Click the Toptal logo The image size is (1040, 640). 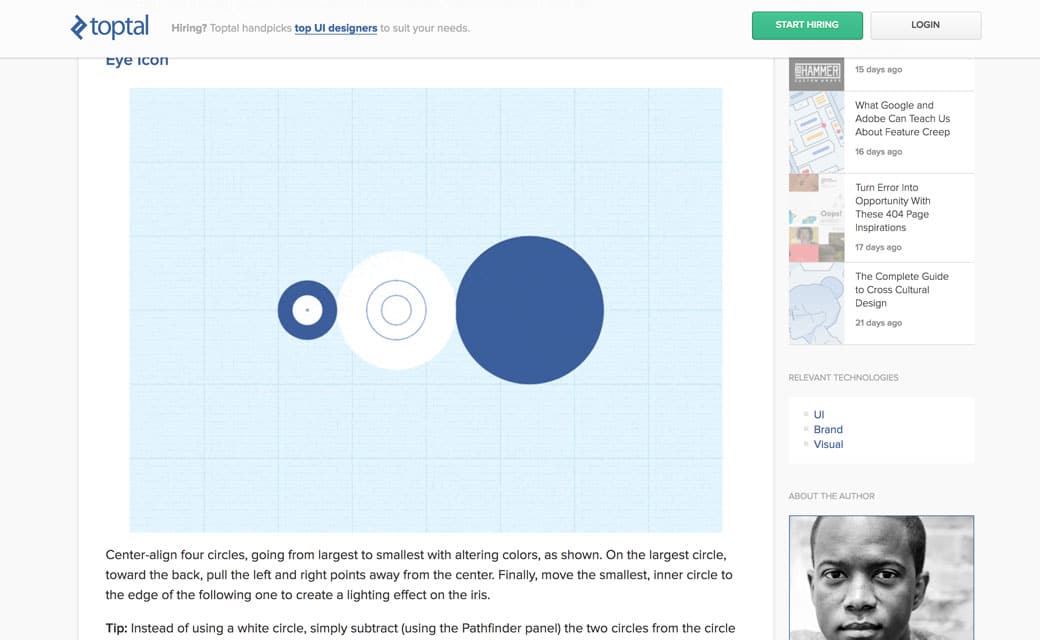click(110, 27)
